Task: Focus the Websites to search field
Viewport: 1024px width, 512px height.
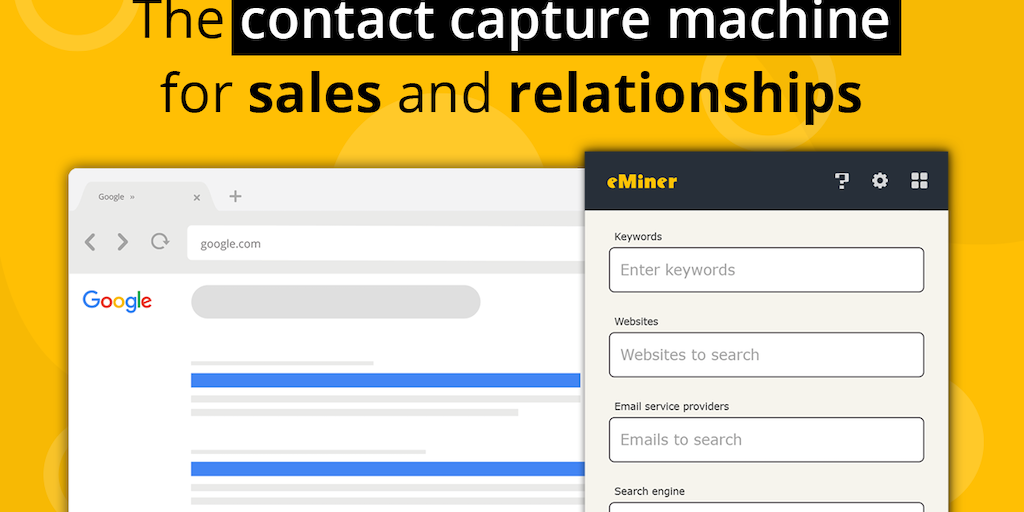Action: pyautogui.click(x=766, y=355)
